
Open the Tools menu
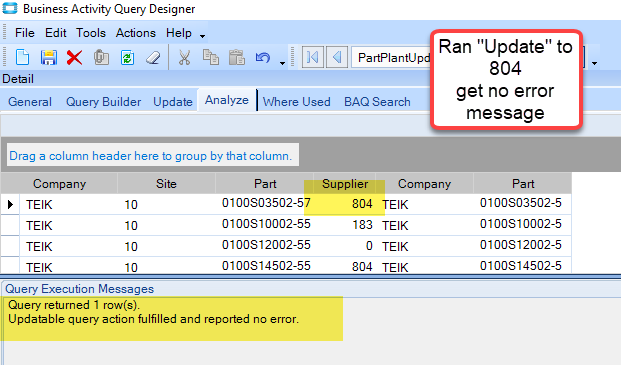(91, 33)
